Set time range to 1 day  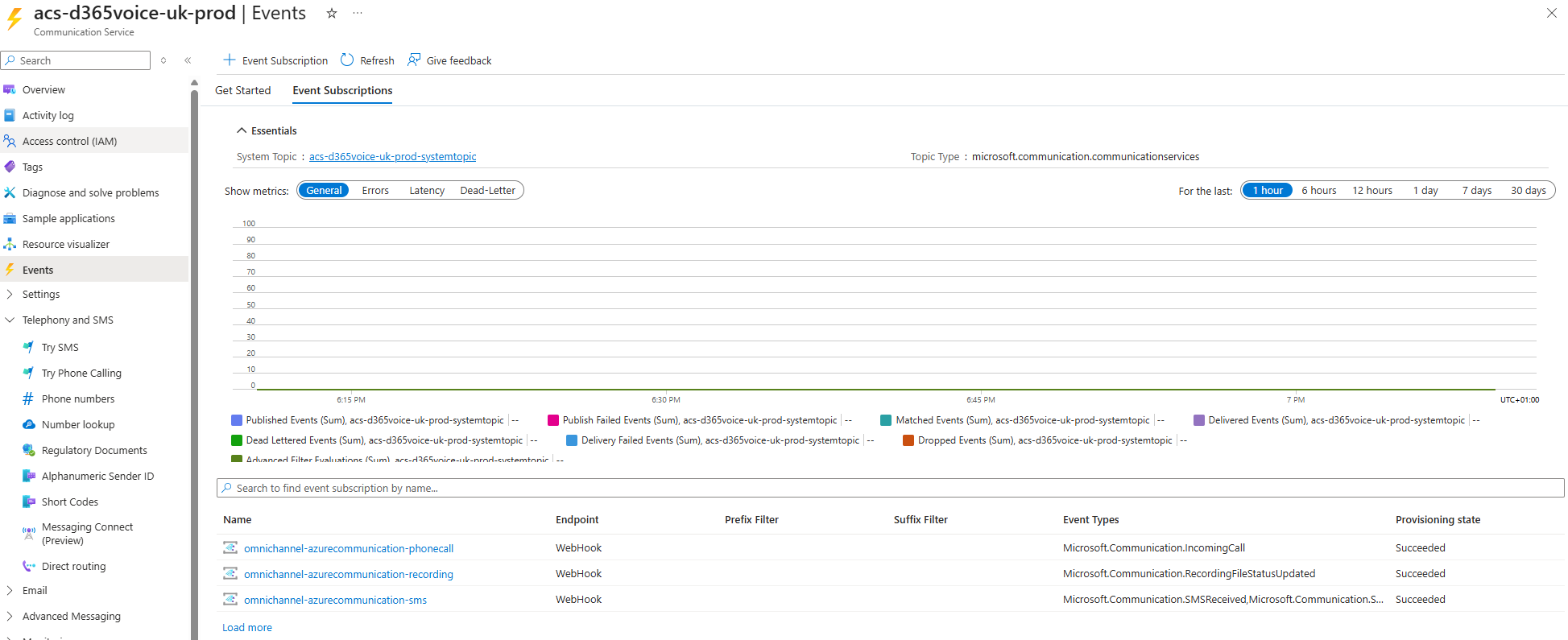1425,191
